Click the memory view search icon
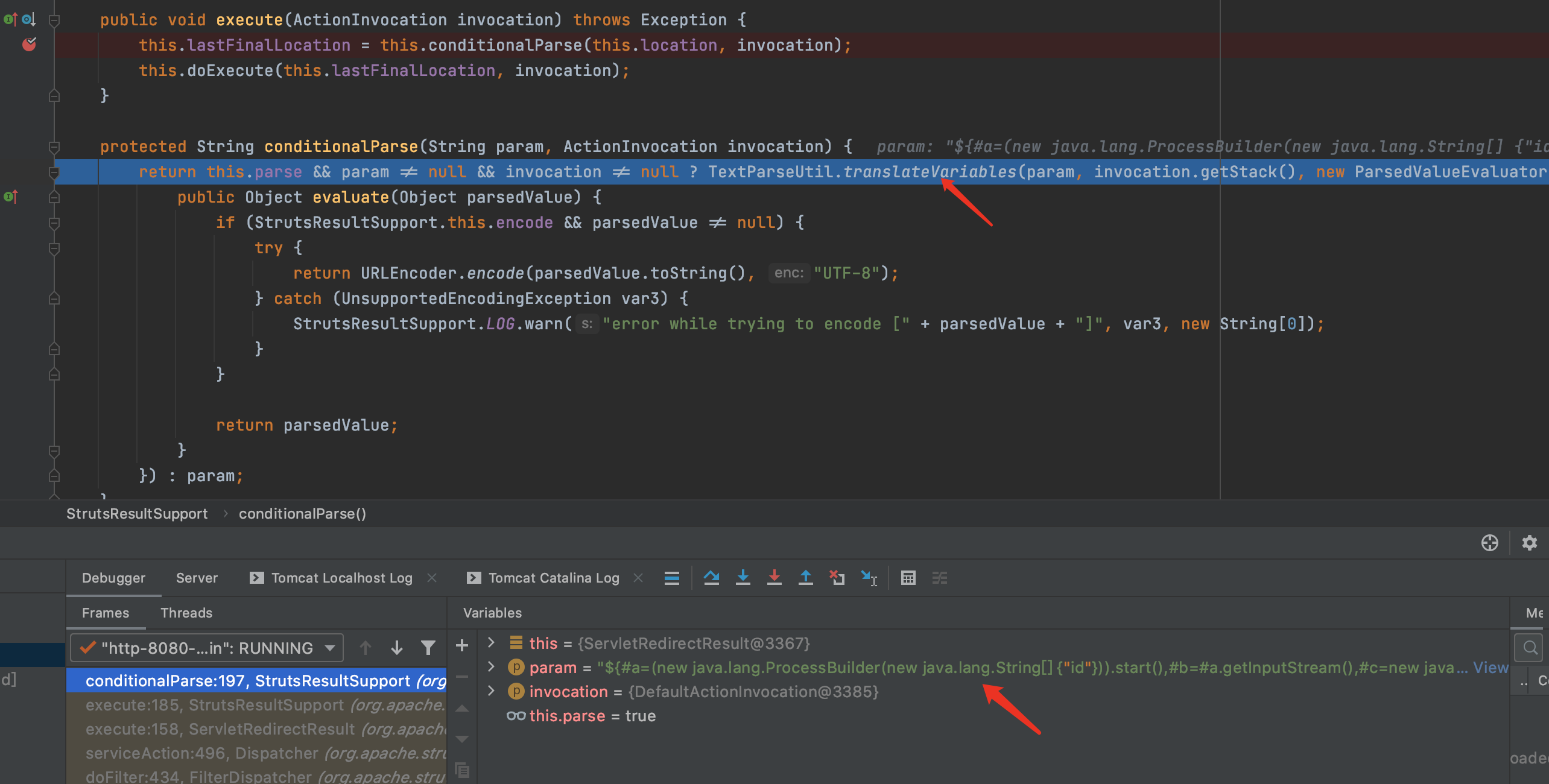The height and width of the screenshot is (784, 1549). pyautogui.click(x=1530, y=647)
